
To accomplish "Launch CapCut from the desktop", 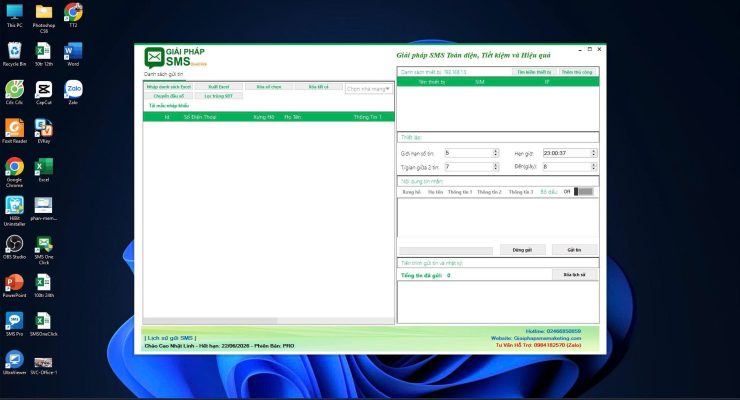I will tap(44, 90).
